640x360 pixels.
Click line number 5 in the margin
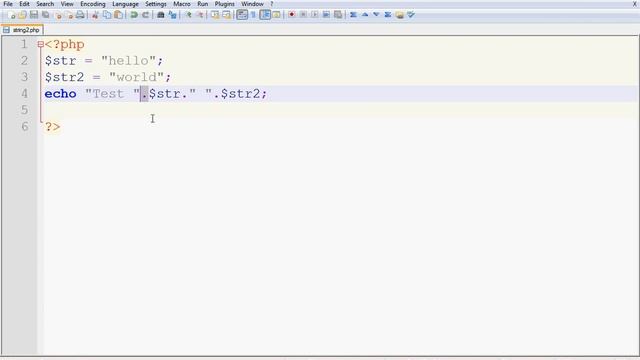[x=24, y=110]
